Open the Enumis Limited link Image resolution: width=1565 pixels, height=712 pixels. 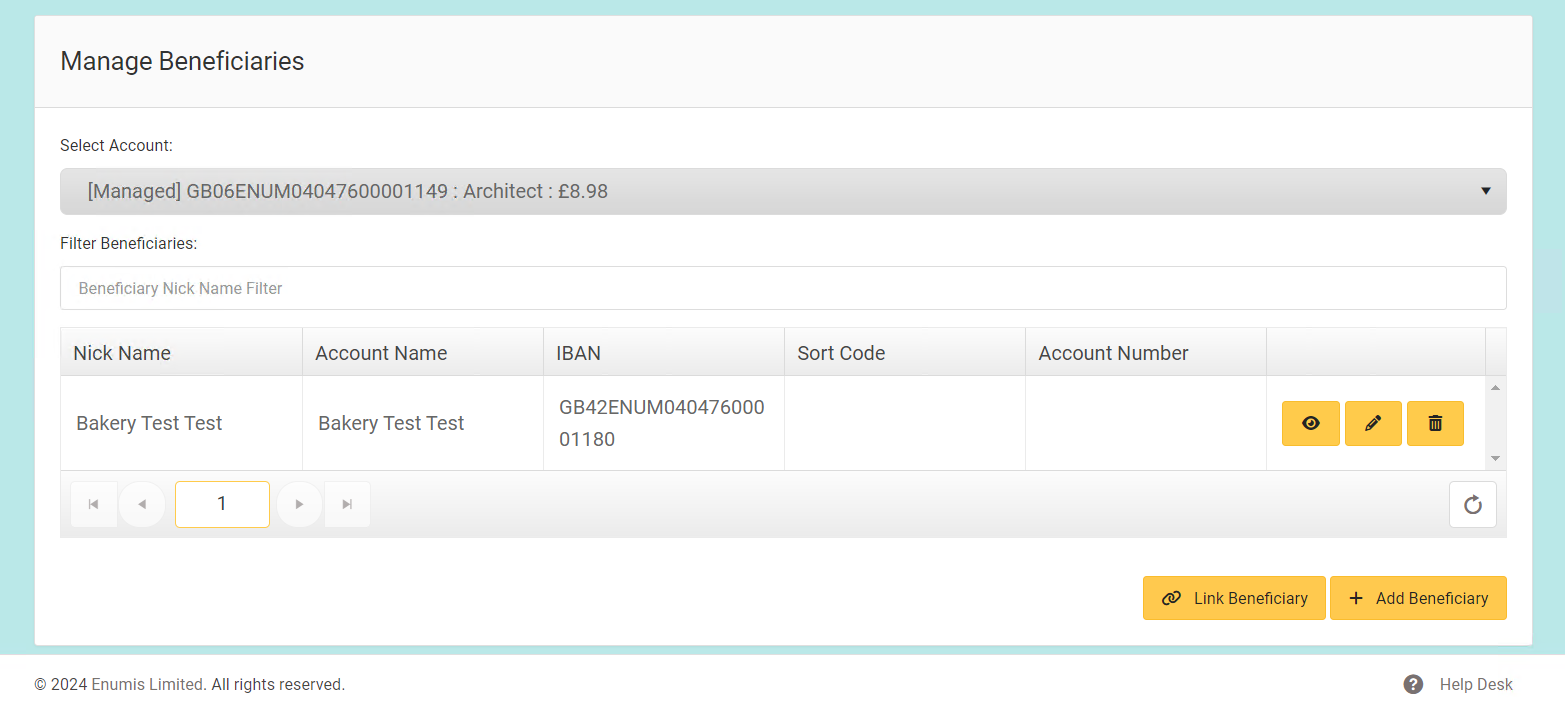(148, 685)
